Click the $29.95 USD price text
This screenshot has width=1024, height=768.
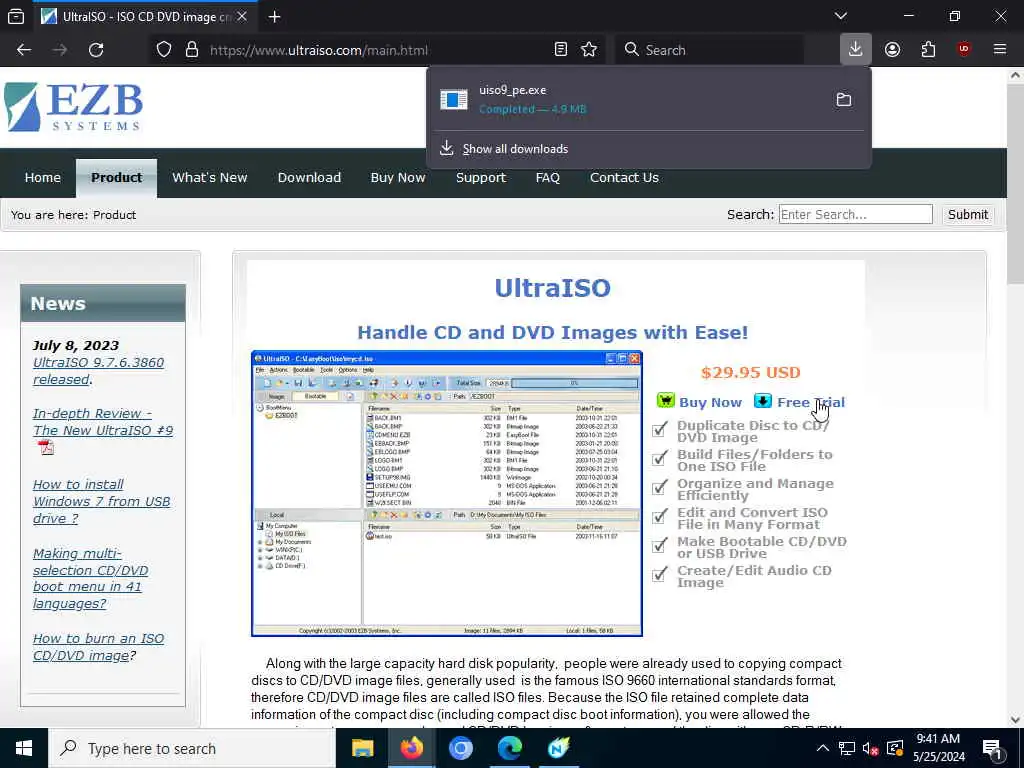750,372
